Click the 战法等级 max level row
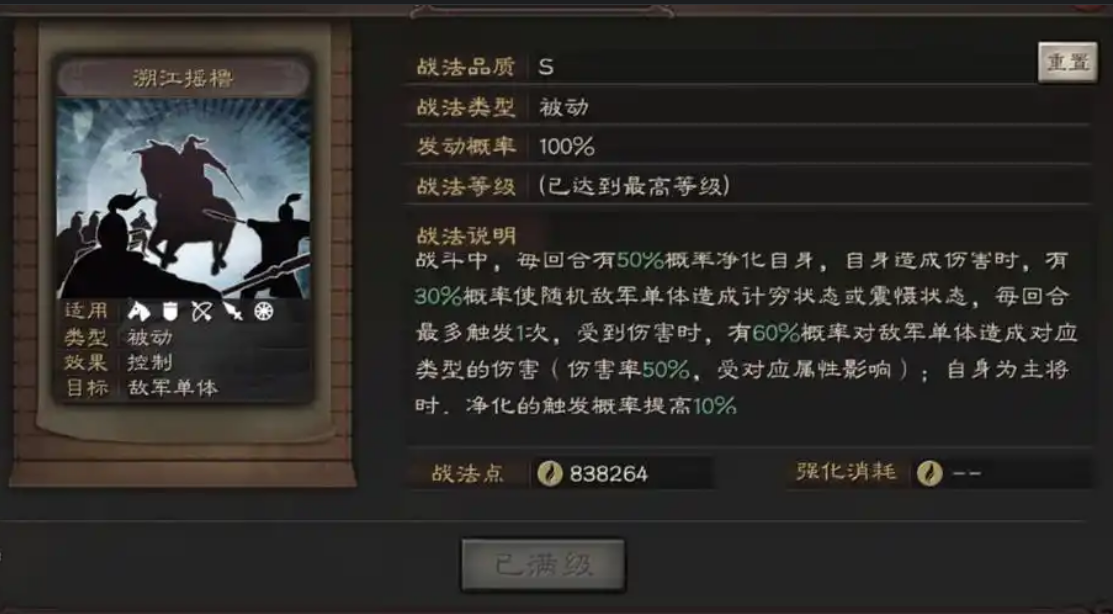Image resolution: width=1113 pixels, height=614 pixels. [x=747, y=186]
